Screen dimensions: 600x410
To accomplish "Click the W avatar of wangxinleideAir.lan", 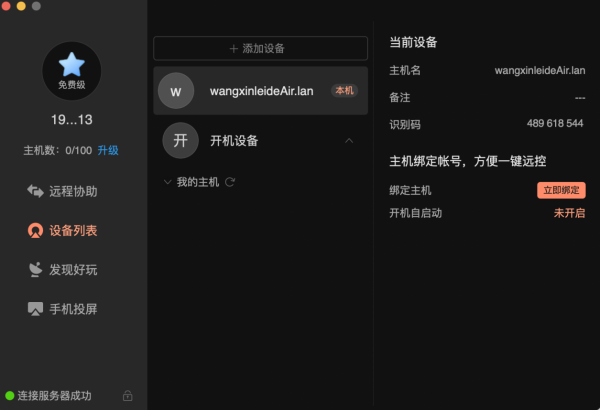I will 176,91.
